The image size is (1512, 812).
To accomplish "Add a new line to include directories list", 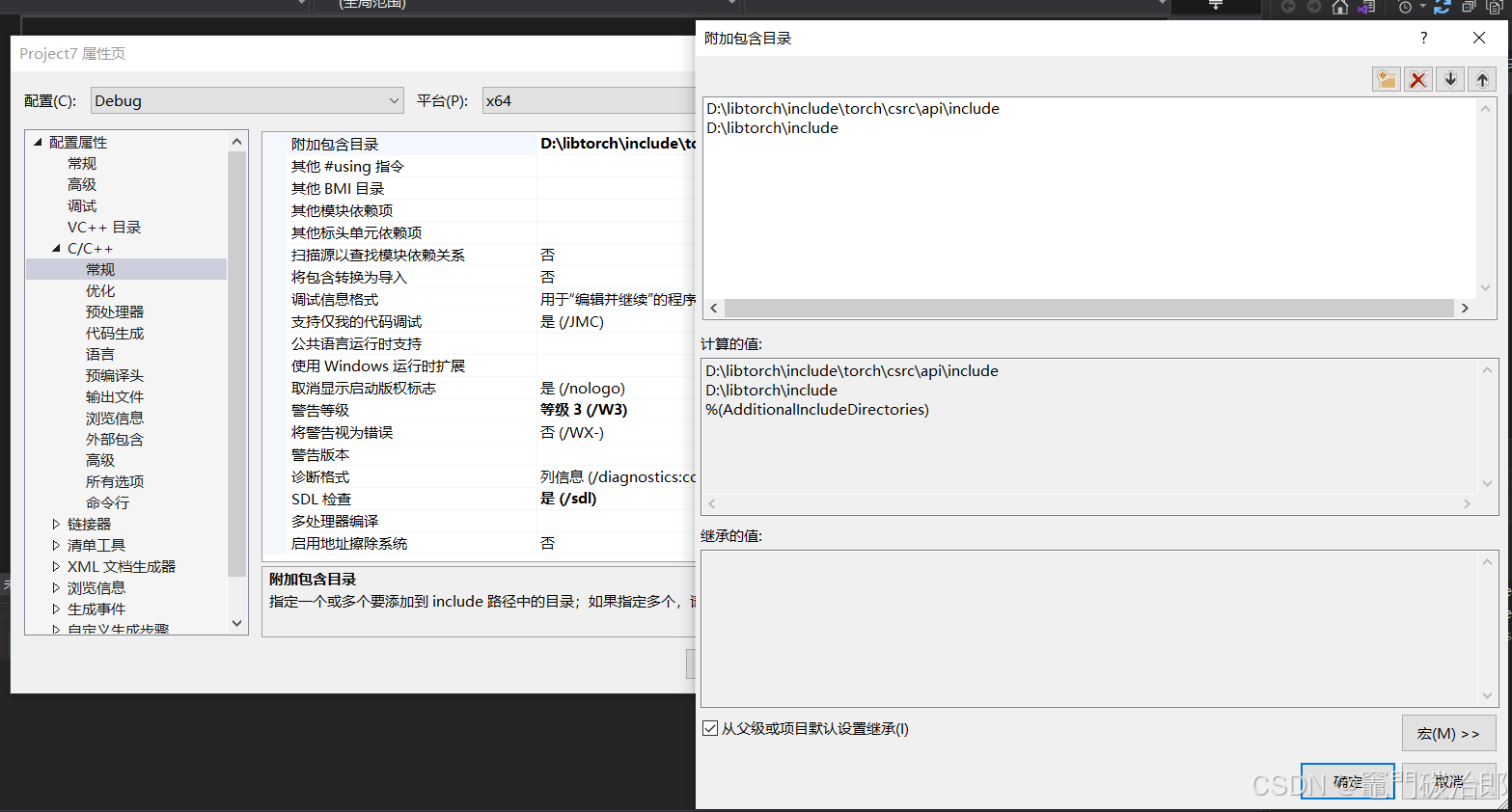I will (x=1386, y=79).
